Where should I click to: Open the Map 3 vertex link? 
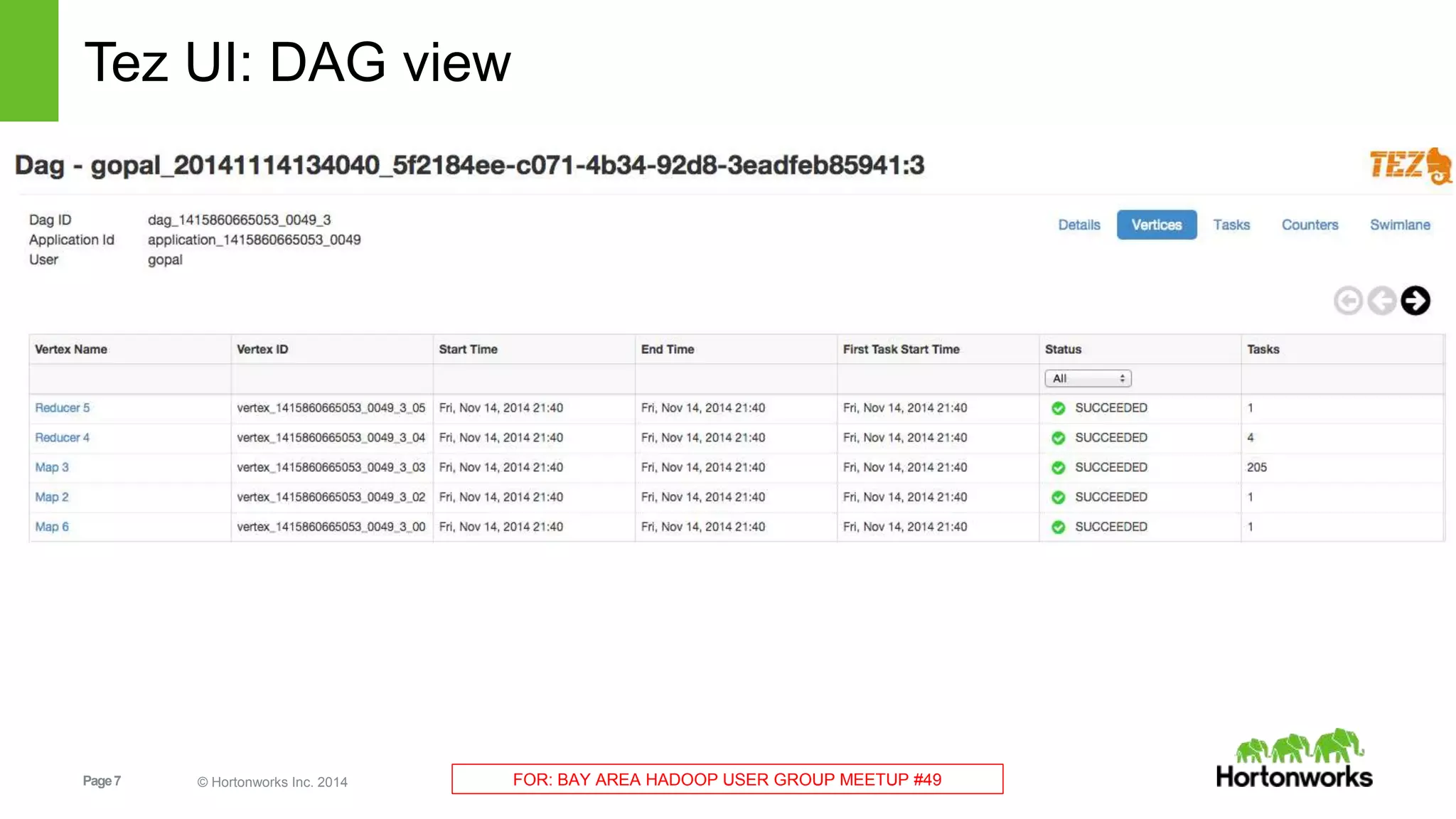coord(52,468)
